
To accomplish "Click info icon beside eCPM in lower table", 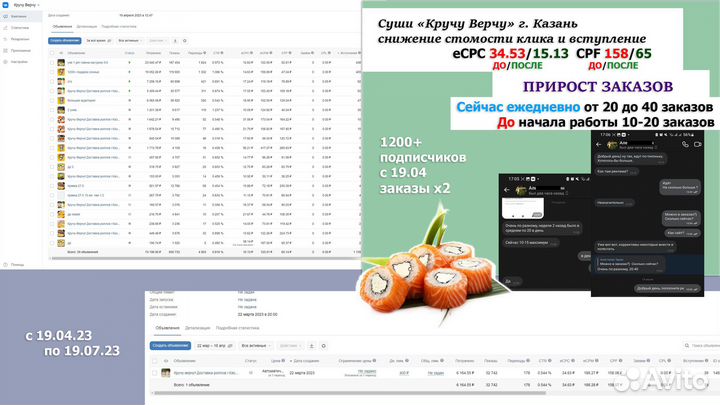I will pyautogui.click(x=597, y=361).
